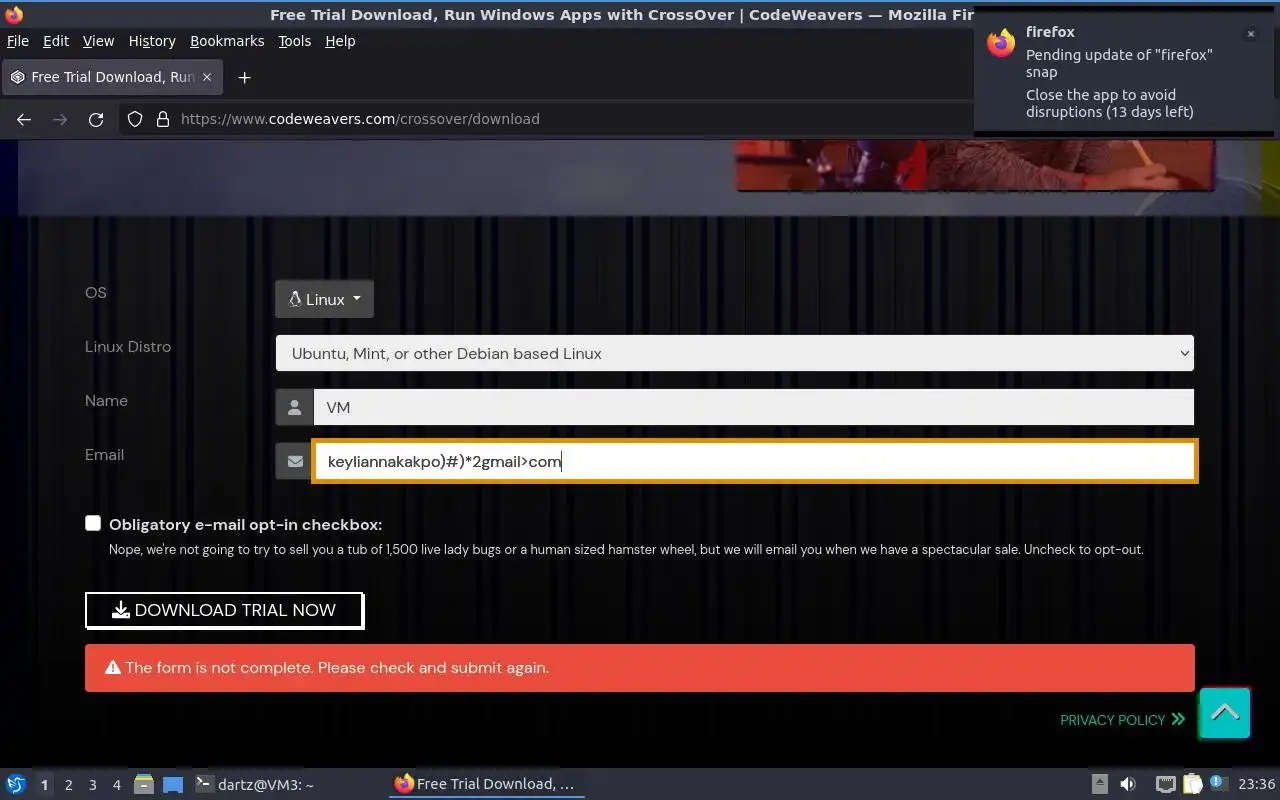Open the file manager from the taskbar
This screenshot has width=1280, height=800.
click(x=144, y=785)
